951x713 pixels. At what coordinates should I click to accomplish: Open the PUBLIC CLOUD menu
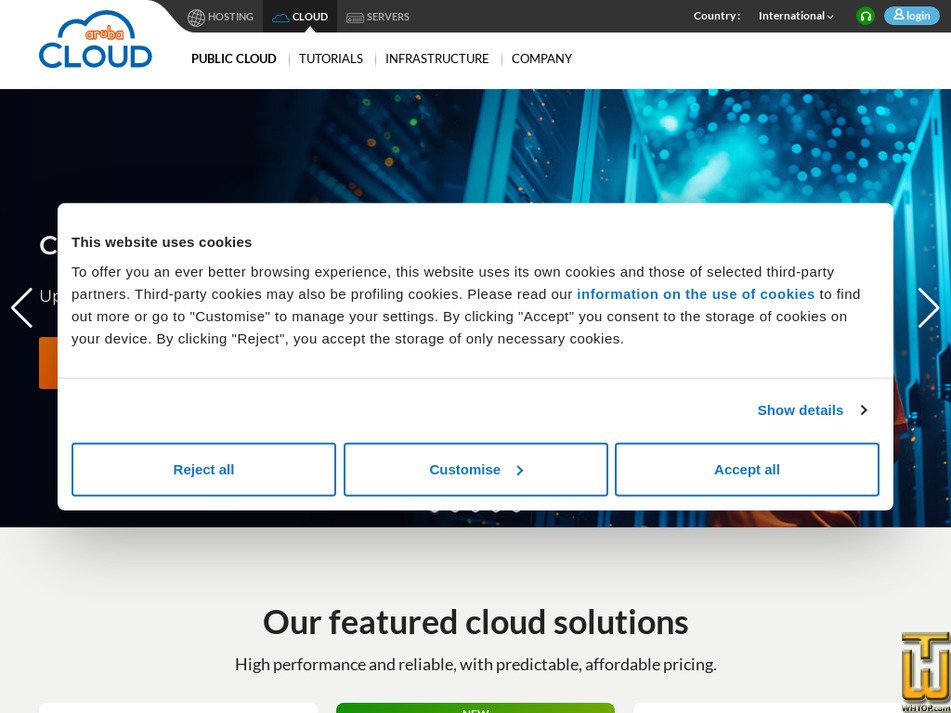(233, 59)
